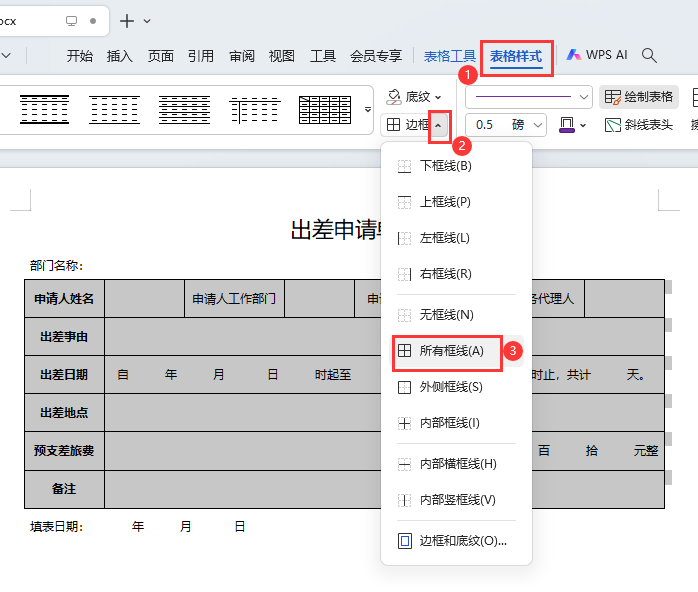Collapse the 边框 dropdown arrow

[x=438, y=126]
